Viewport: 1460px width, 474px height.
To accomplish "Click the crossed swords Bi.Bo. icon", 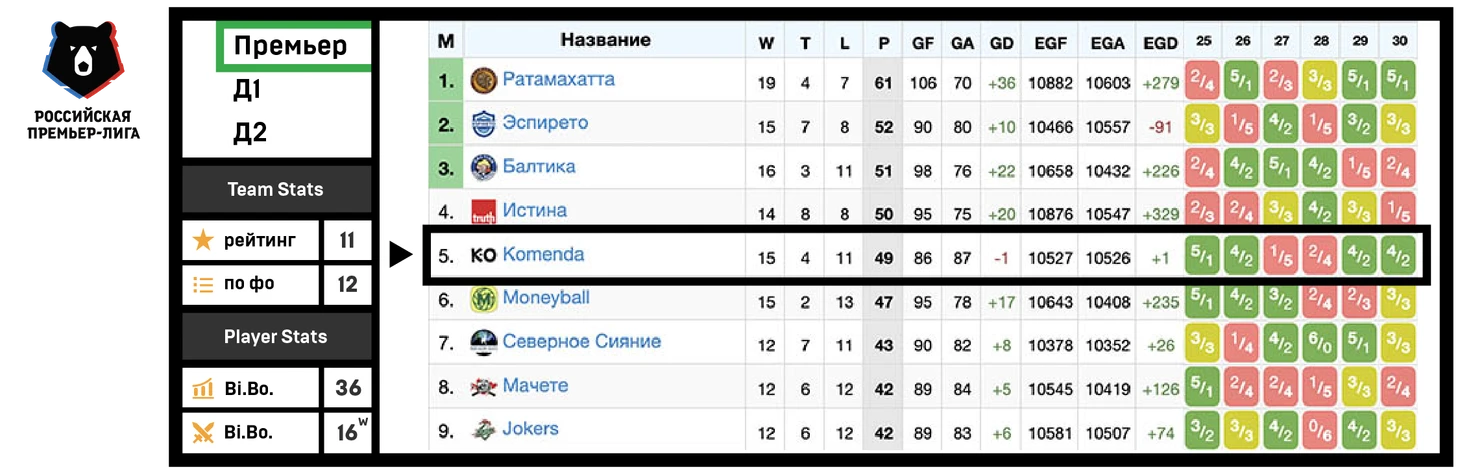I will click(x=203, y=432).
